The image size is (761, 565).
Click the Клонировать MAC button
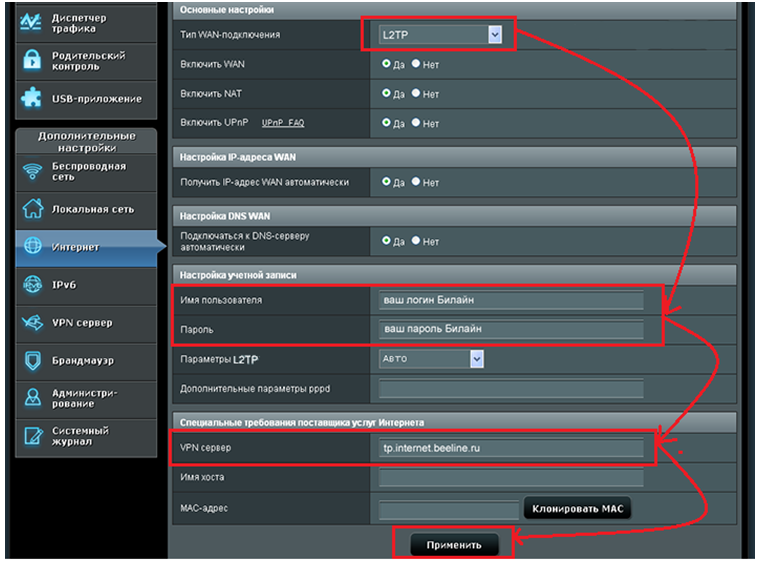point(578,509)
